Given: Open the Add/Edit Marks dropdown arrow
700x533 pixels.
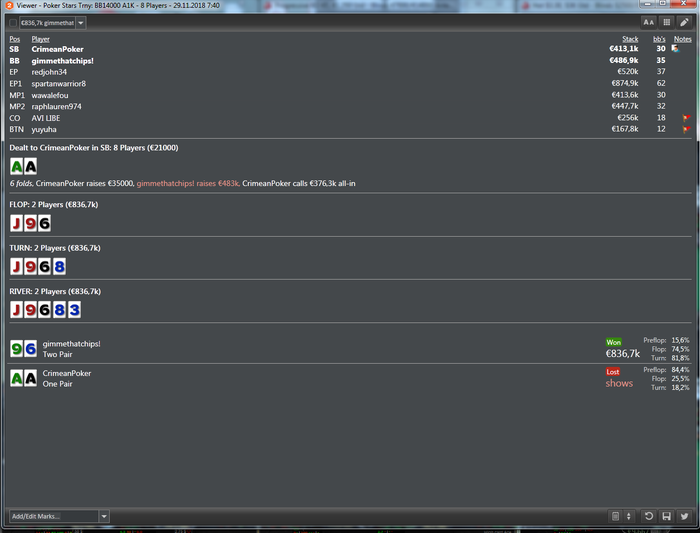Looking at the screenshot, I should (104, 516).
